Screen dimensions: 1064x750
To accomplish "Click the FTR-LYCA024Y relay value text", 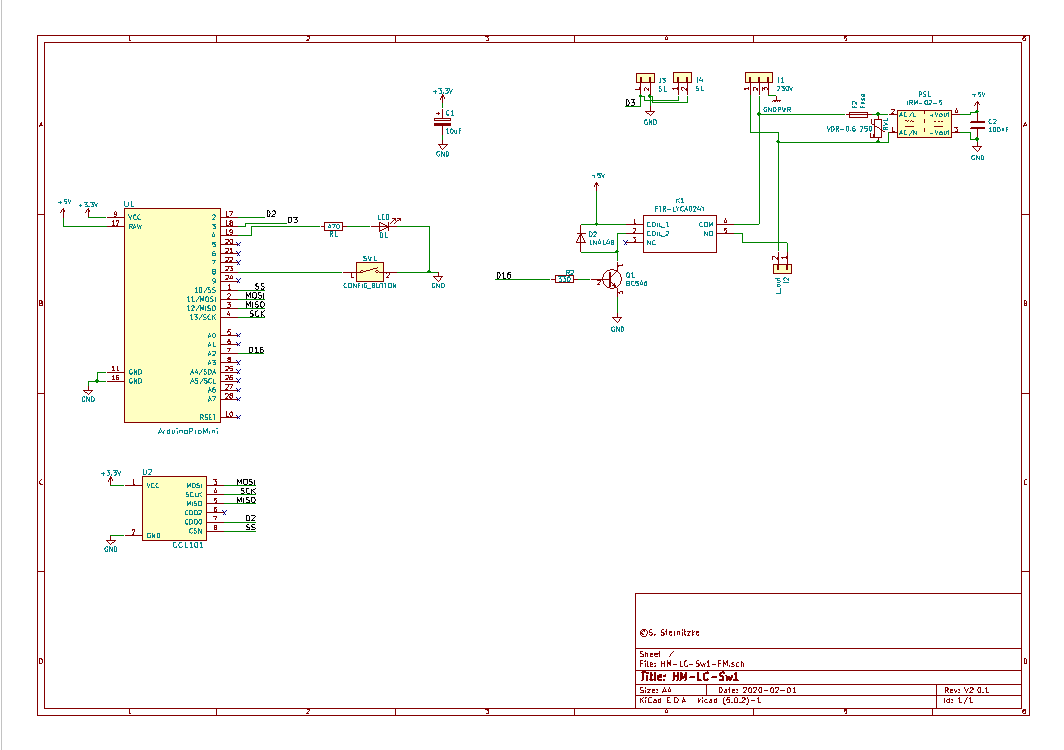I will coord(679,208).
